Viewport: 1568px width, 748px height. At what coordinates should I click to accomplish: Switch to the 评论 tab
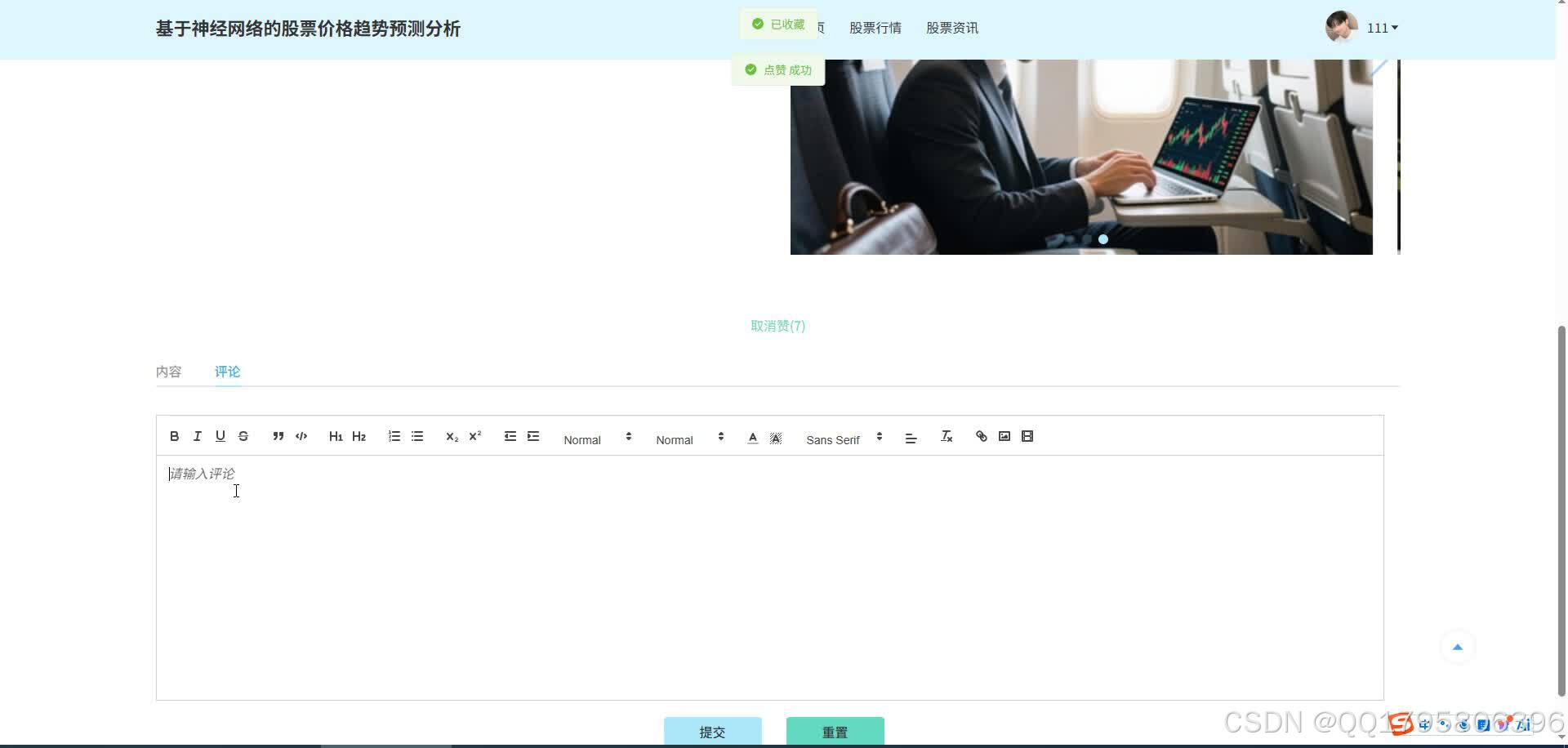point(227,372)
